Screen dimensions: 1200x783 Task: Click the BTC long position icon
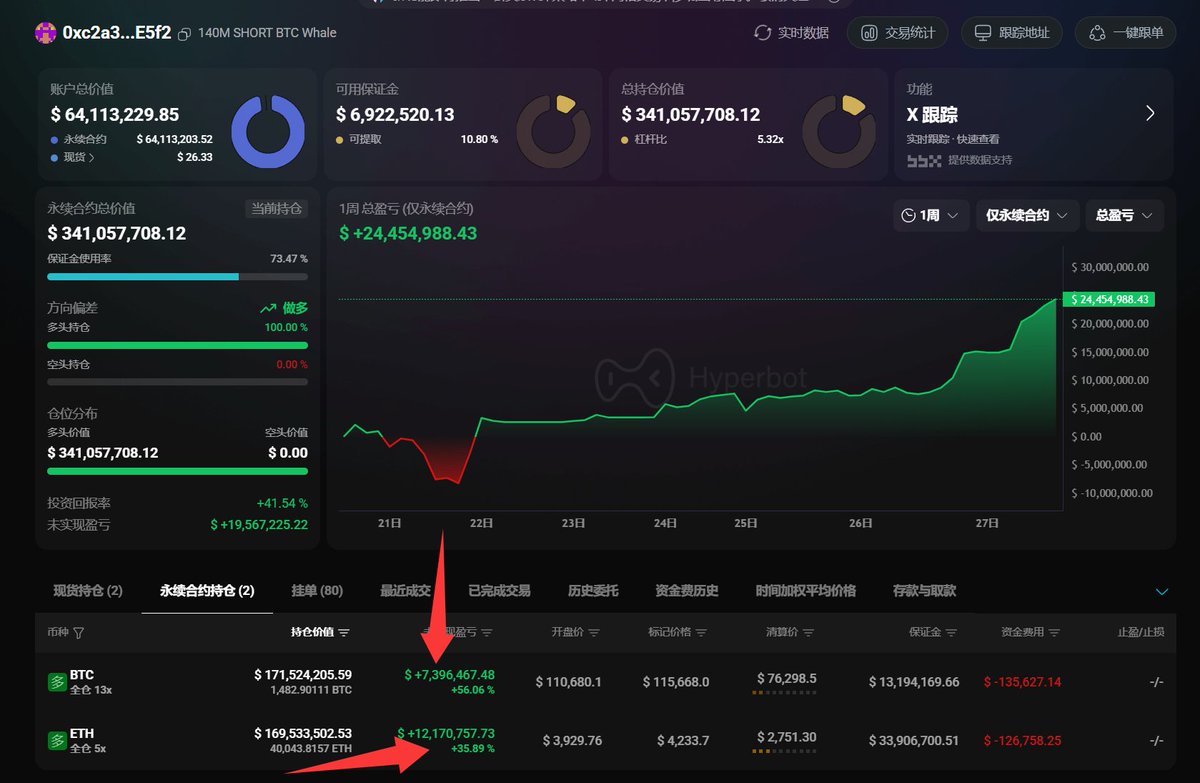coord(58,682)
